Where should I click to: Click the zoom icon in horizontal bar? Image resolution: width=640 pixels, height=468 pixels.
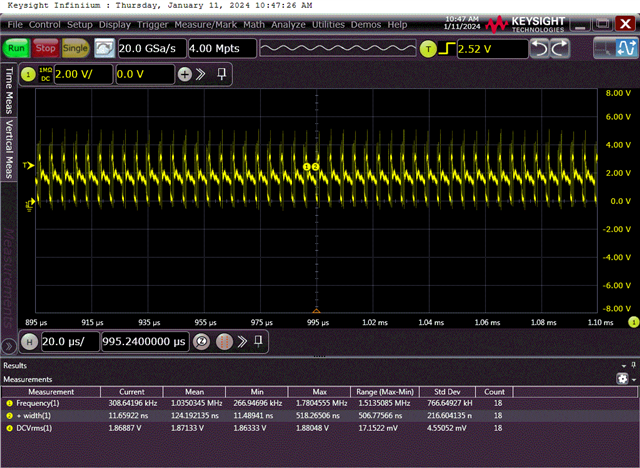[201, 341]
